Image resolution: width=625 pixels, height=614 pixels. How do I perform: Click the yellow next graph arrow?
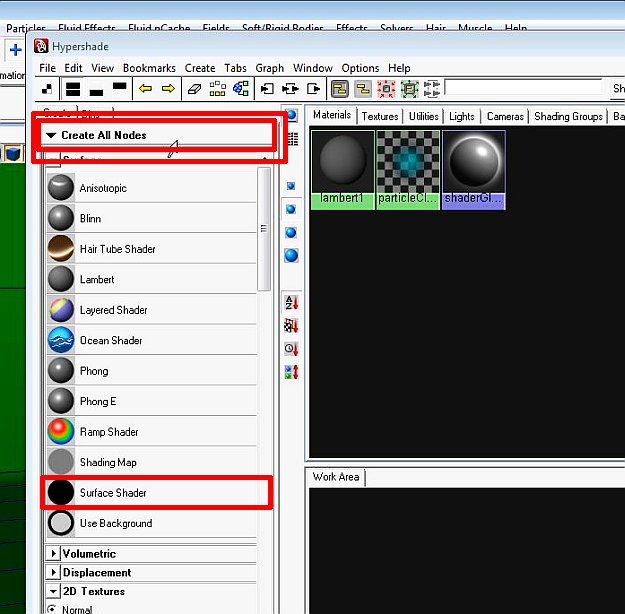pyautogui.click(x=168, y=89)
